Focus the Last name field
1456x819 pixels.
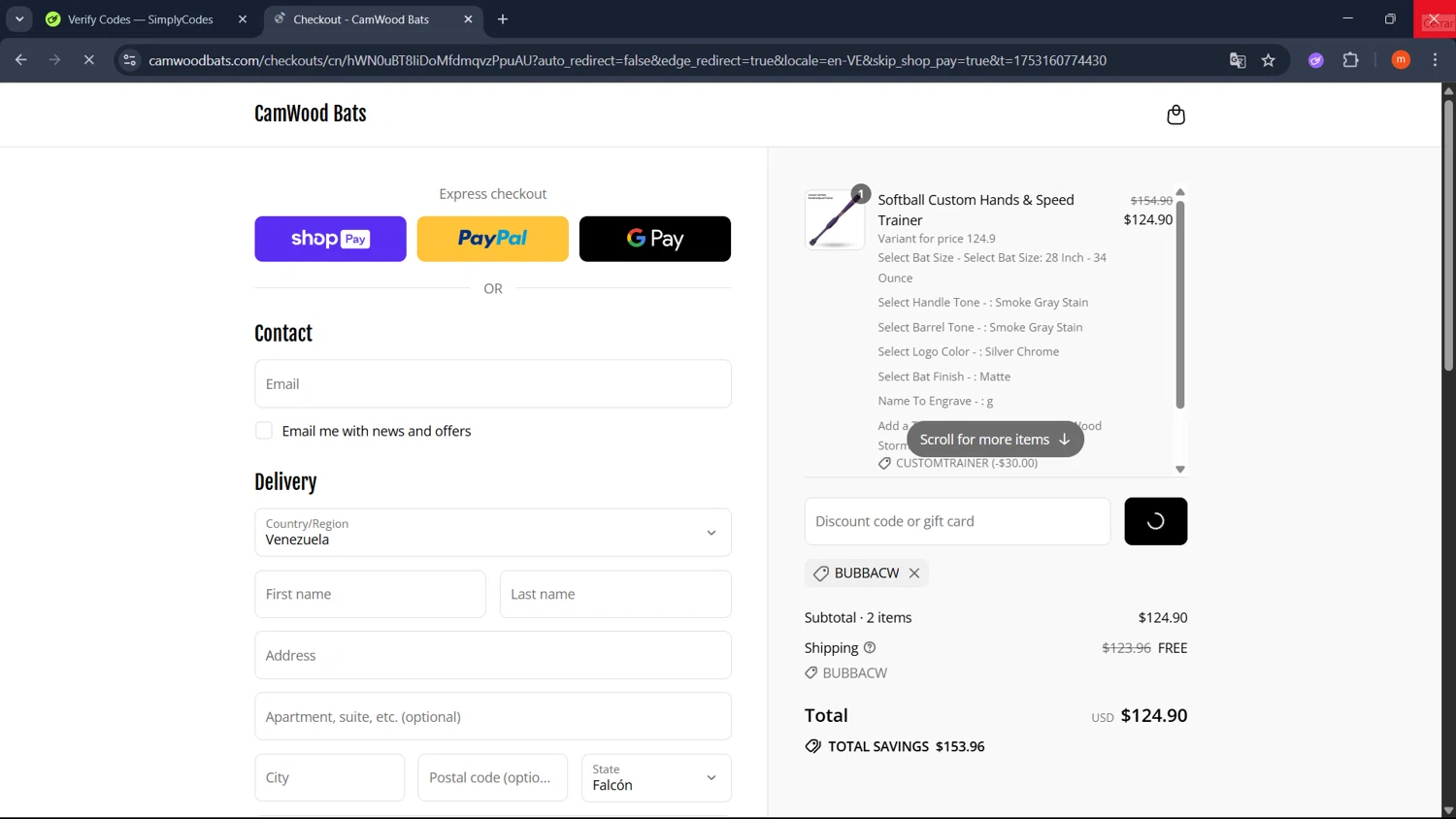pyautogui.click(x=615, y=594)
